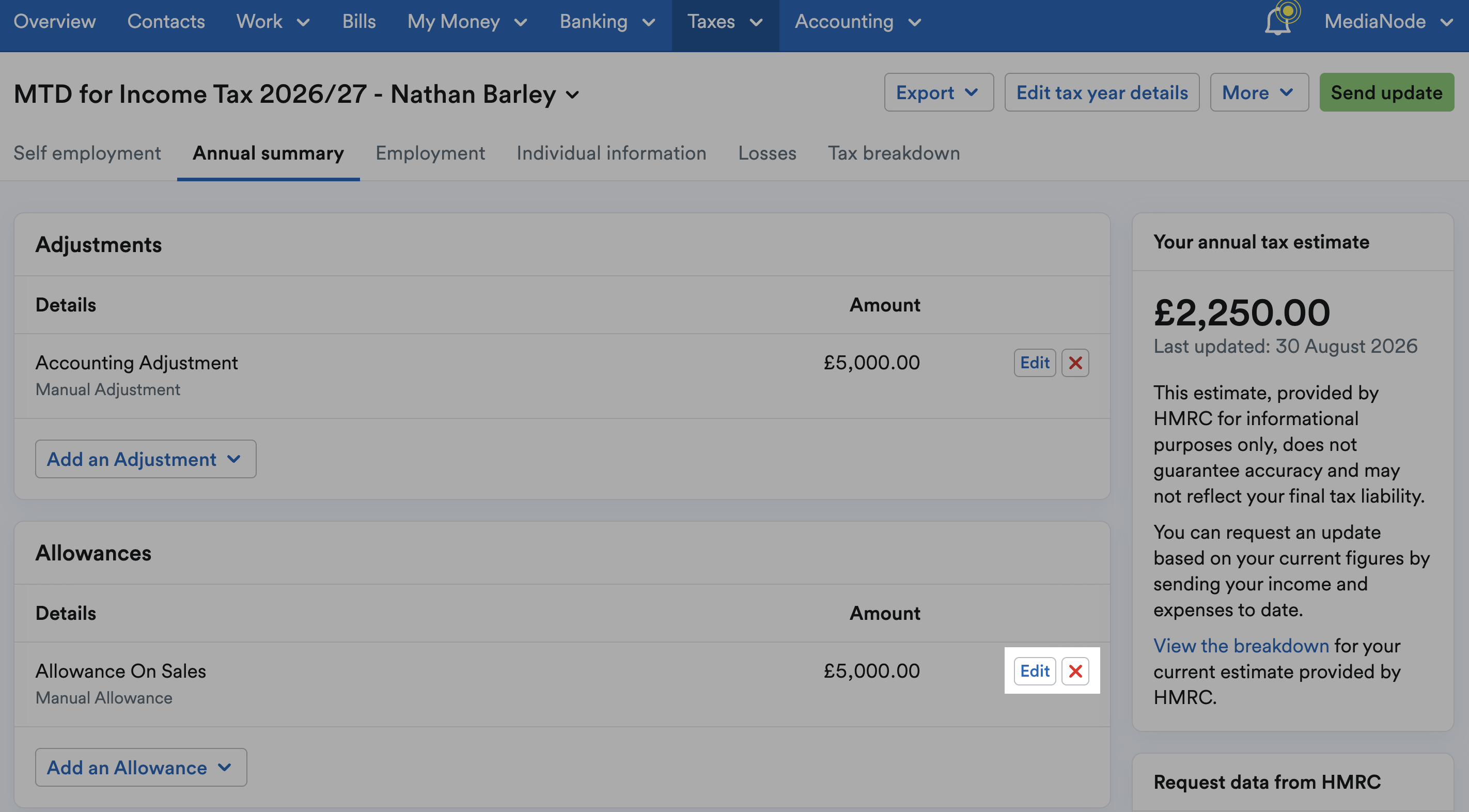
Task: Open the Add an Allowance dropdown
Action: click(141, 768)
